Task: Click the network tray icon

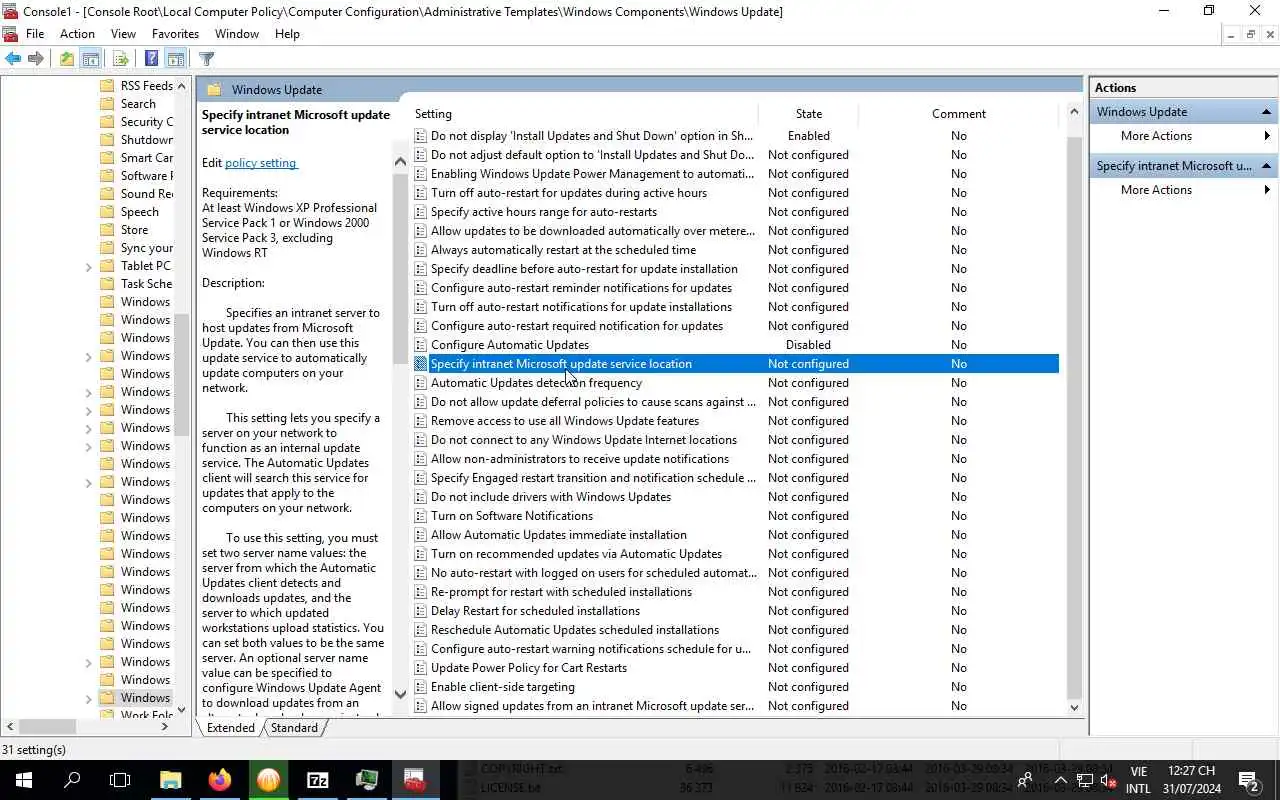Action: click(1085, 780)
